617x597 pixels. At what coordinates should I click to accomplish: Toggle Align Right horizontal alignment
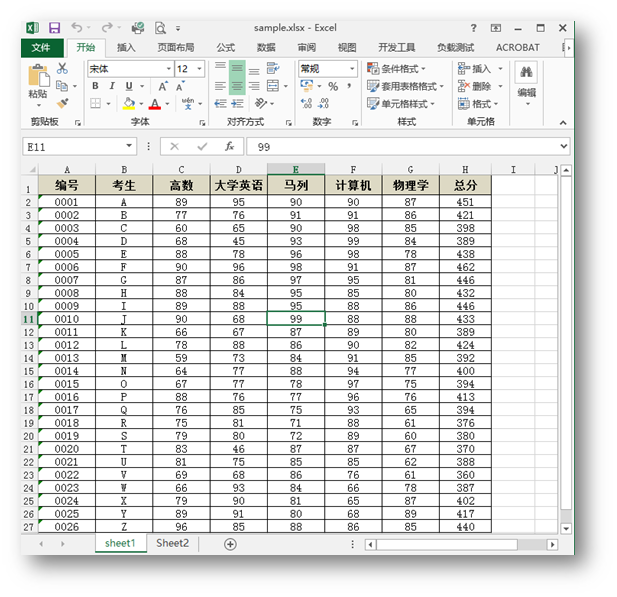tap(254, 86)
